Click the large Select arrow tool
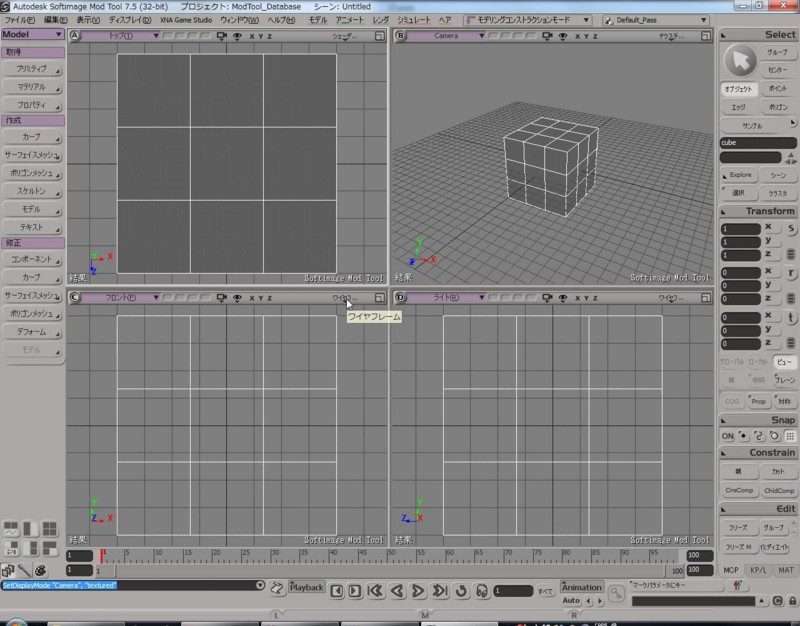Image resolution: width=800 pixels, height=626 pixels. pyautogui.click(x=740, y=61)
